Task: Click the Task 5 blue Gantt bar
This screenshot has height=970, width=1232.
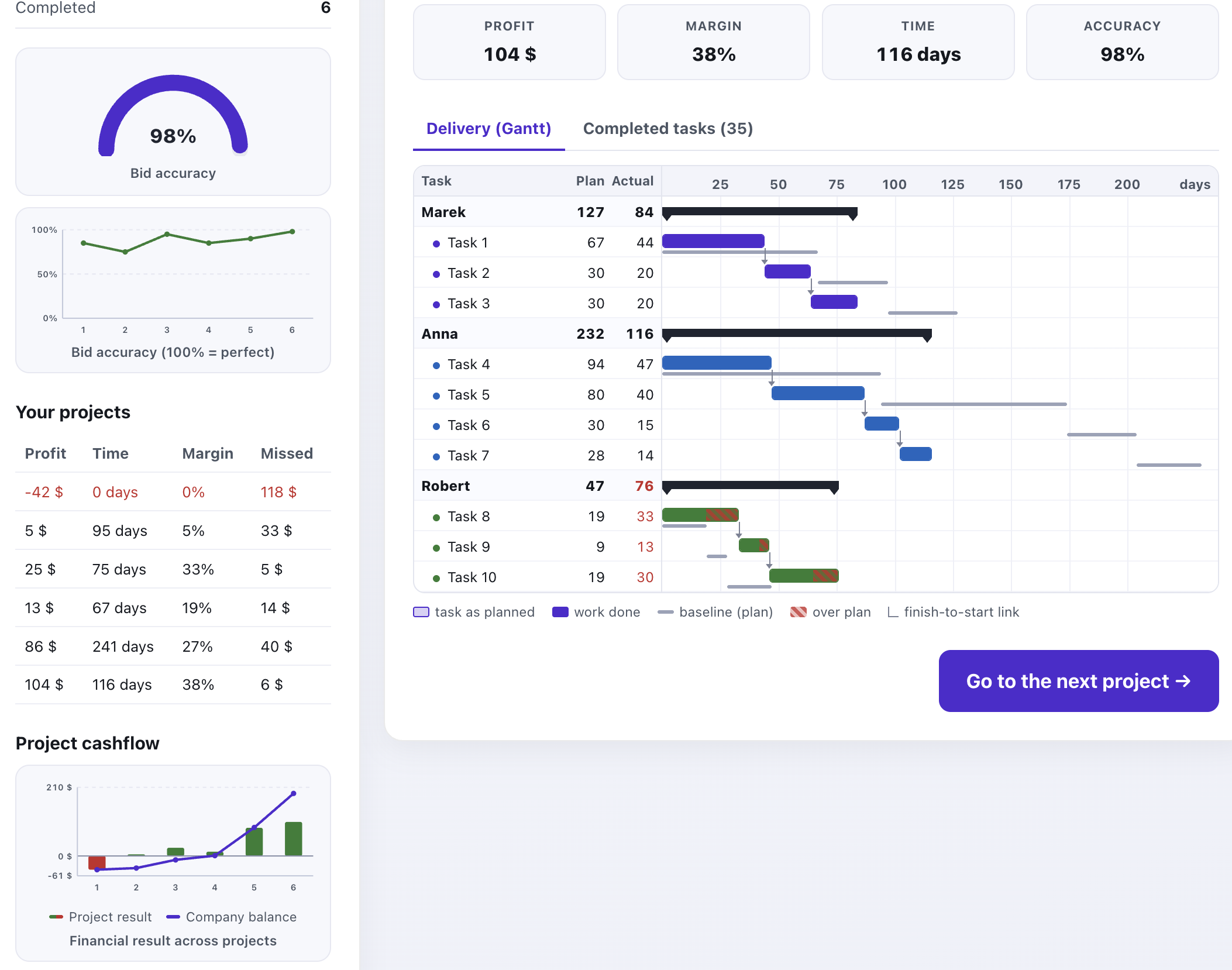Action: (818, 393)
